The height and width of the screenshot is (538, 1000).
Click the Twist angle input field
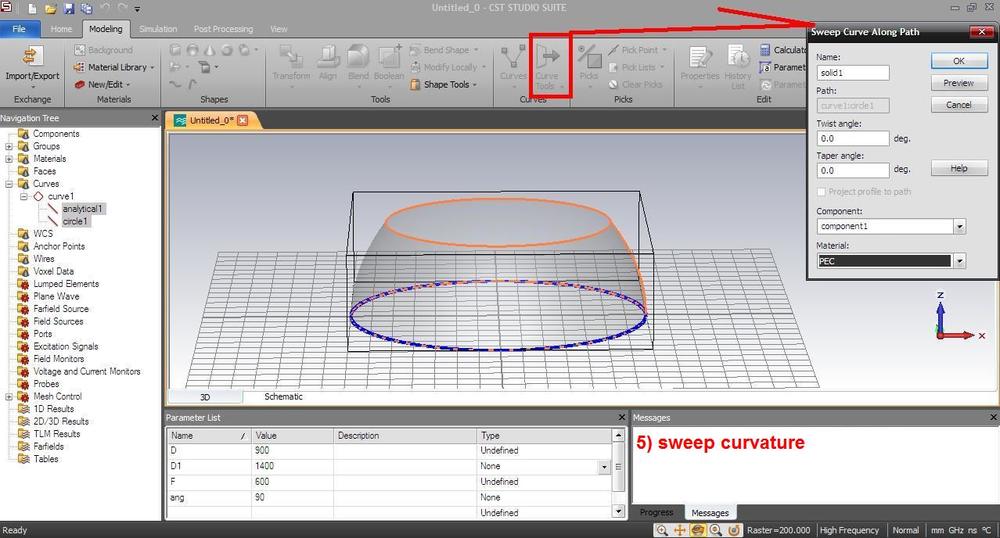click(853, 138)
